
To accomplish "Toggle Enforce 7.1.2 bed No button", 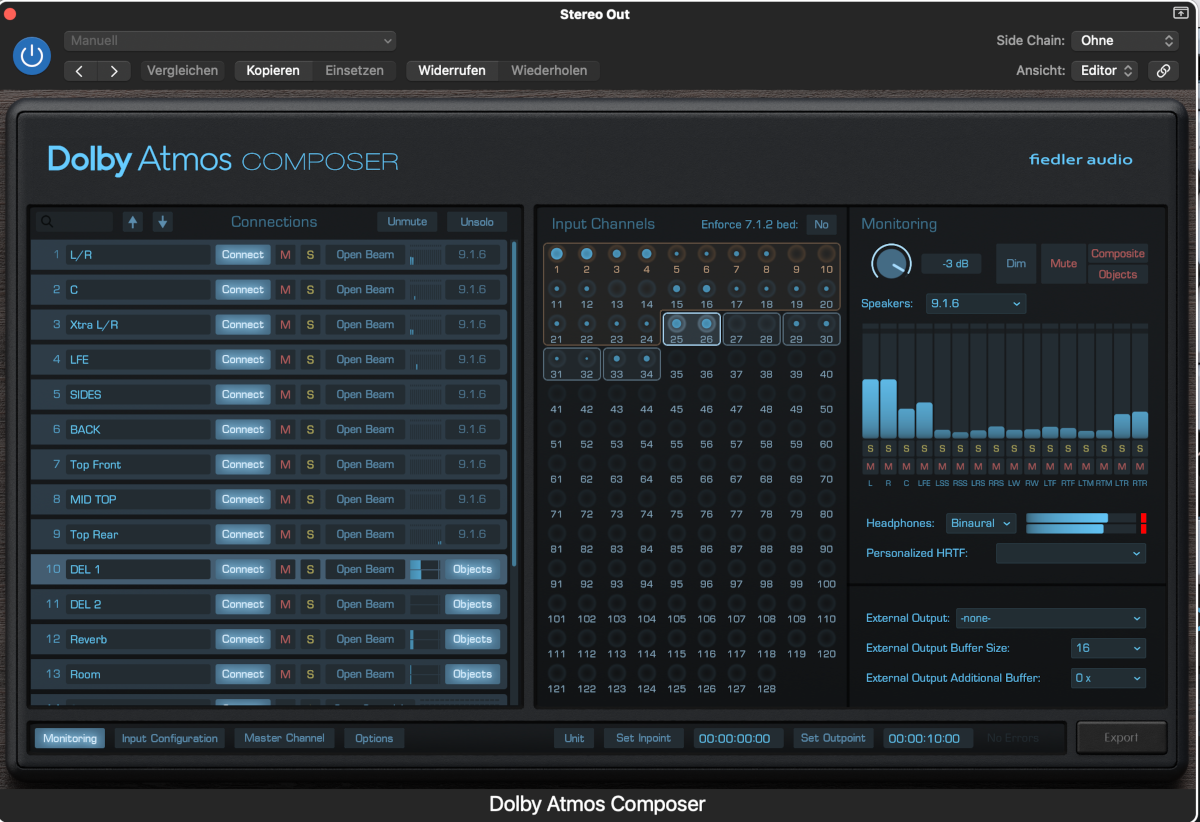I will 821,225.
